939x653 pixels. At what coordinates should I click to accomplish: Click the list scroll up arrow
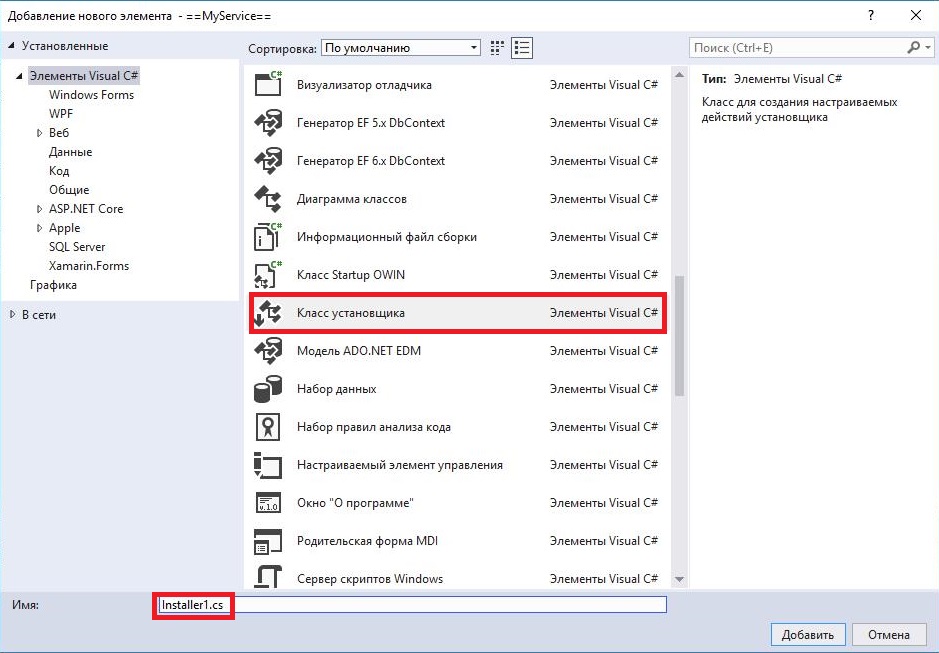click(x=679, y=75)
